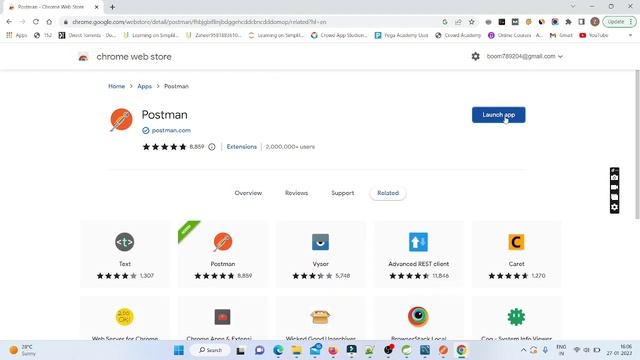
Task: Go to Home breadcrumb link
Action: tap(116, 86)
